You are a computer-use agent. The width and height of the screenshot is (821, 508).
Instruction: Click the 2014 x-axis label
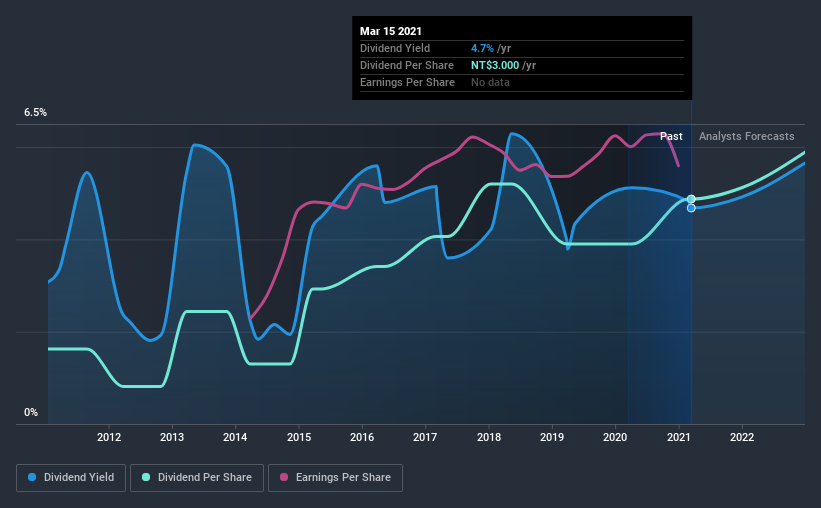[235, 437]
